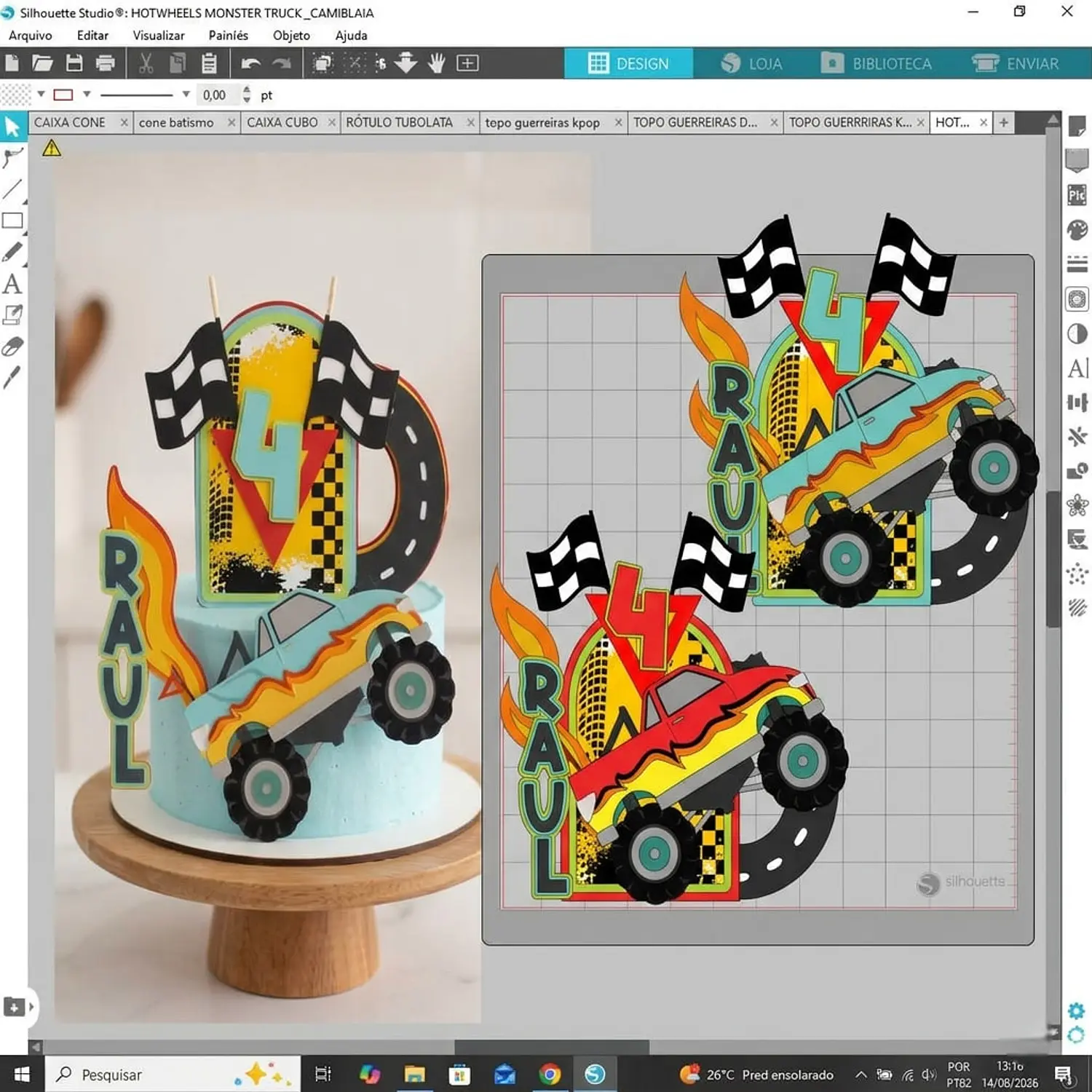The height and width of the screenshot is (1092, 1092).
Task: Open the Objeto menu
Action: pyautogui.click(x=291, y=35)
